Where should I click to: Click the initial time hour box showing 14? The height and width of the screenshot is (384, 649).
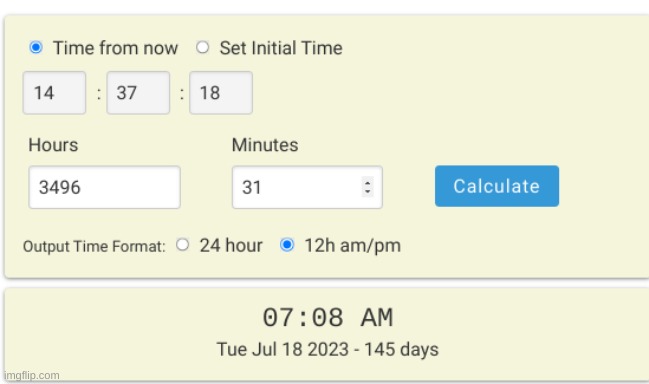pyautogui.click(x=54, y=93)
